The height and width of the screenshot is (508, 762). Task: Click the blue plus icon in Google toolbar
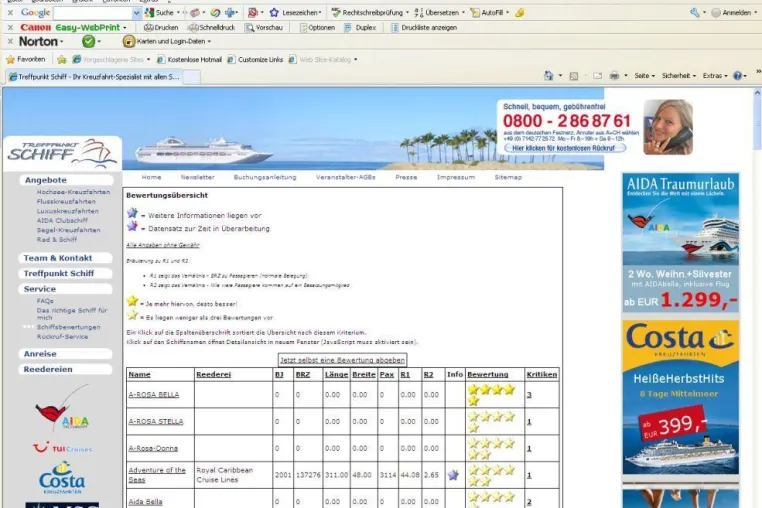230,13
